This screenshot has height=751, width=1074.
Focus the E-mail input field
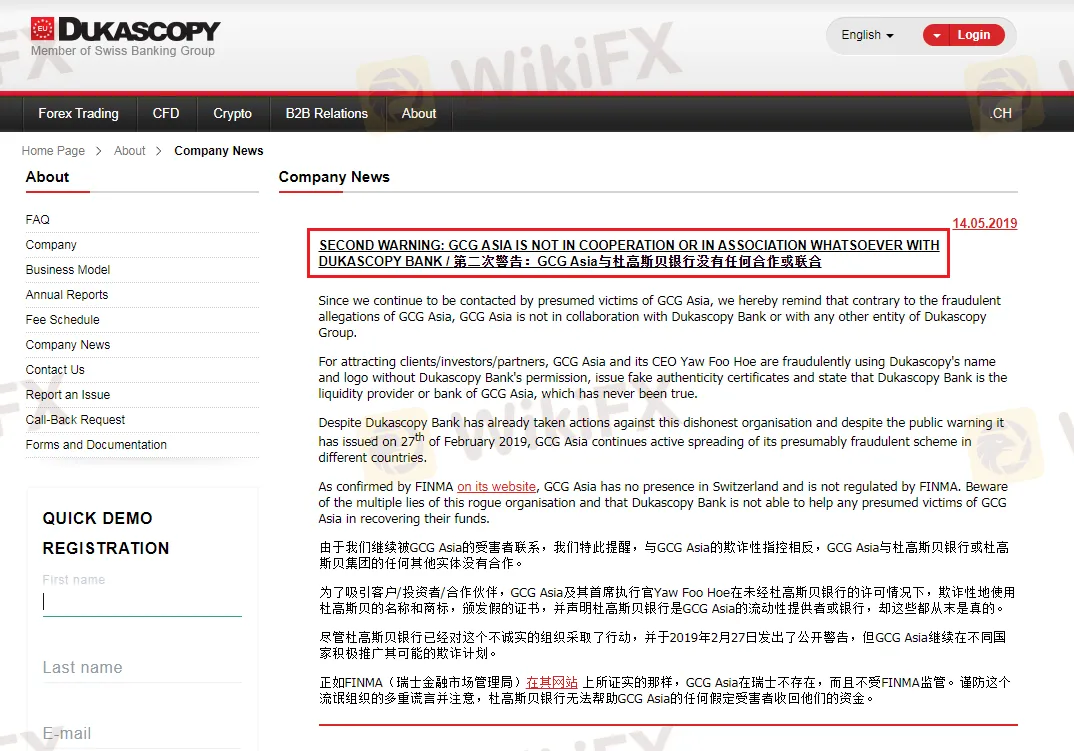142,733
